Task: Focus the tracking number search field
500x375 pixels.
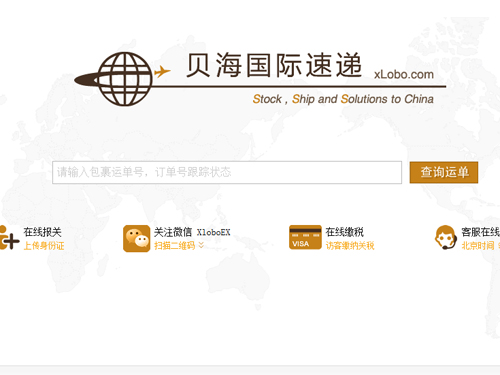Action: coord(227,172)
